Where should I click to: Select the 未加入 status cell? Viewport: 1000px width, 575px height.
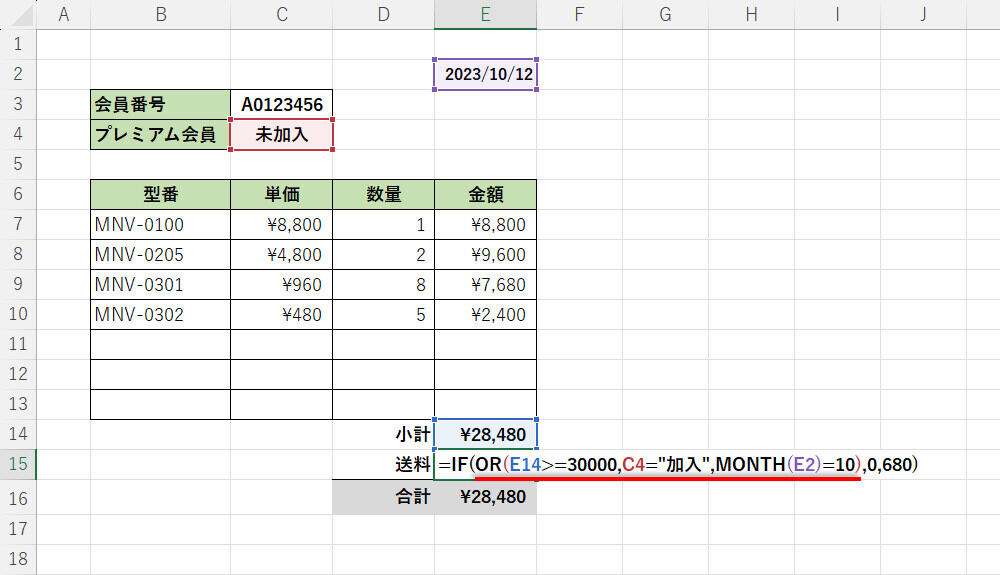[x=282, y=134]
